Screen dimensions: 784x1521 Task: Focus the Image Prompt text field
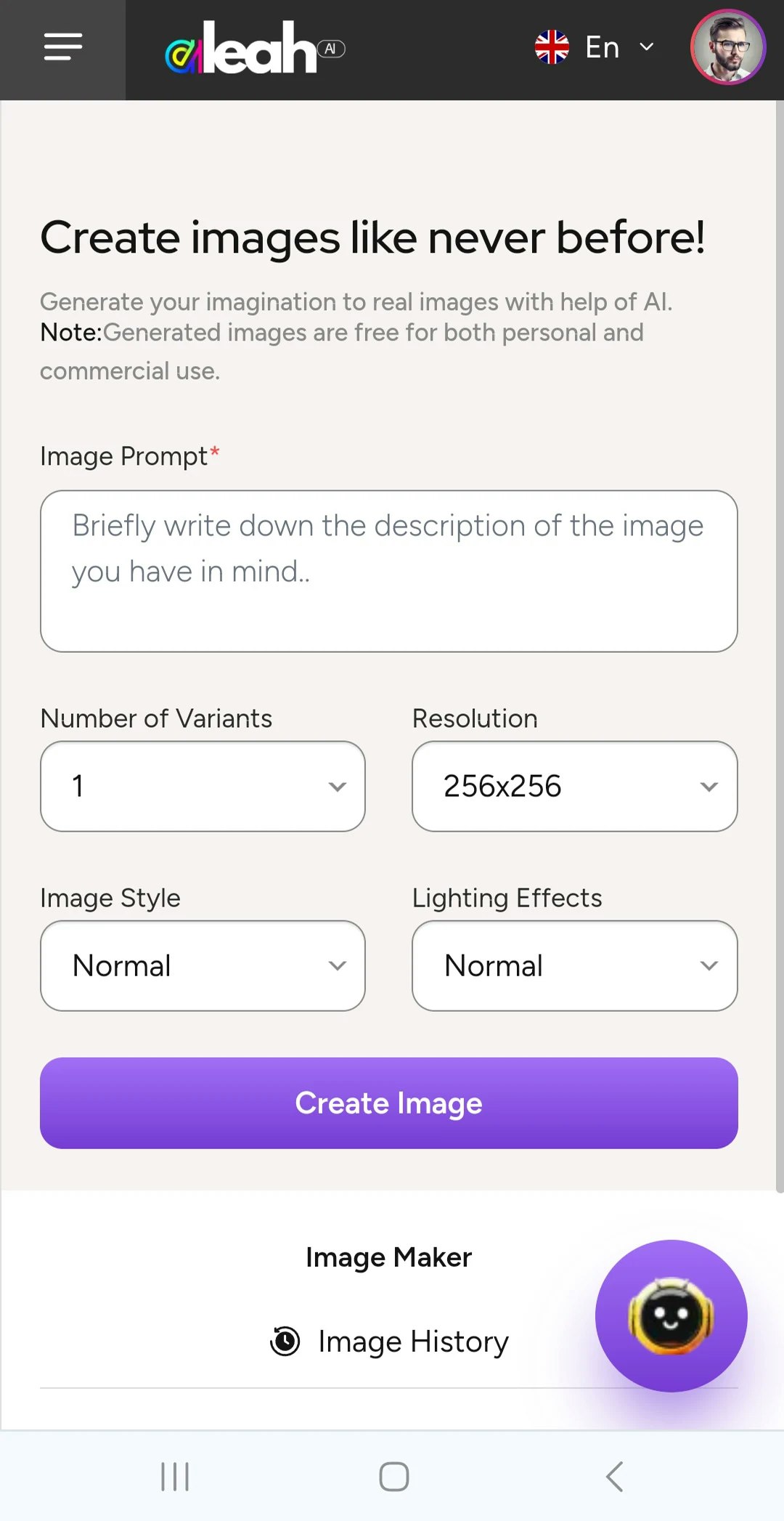click(388, 571)
